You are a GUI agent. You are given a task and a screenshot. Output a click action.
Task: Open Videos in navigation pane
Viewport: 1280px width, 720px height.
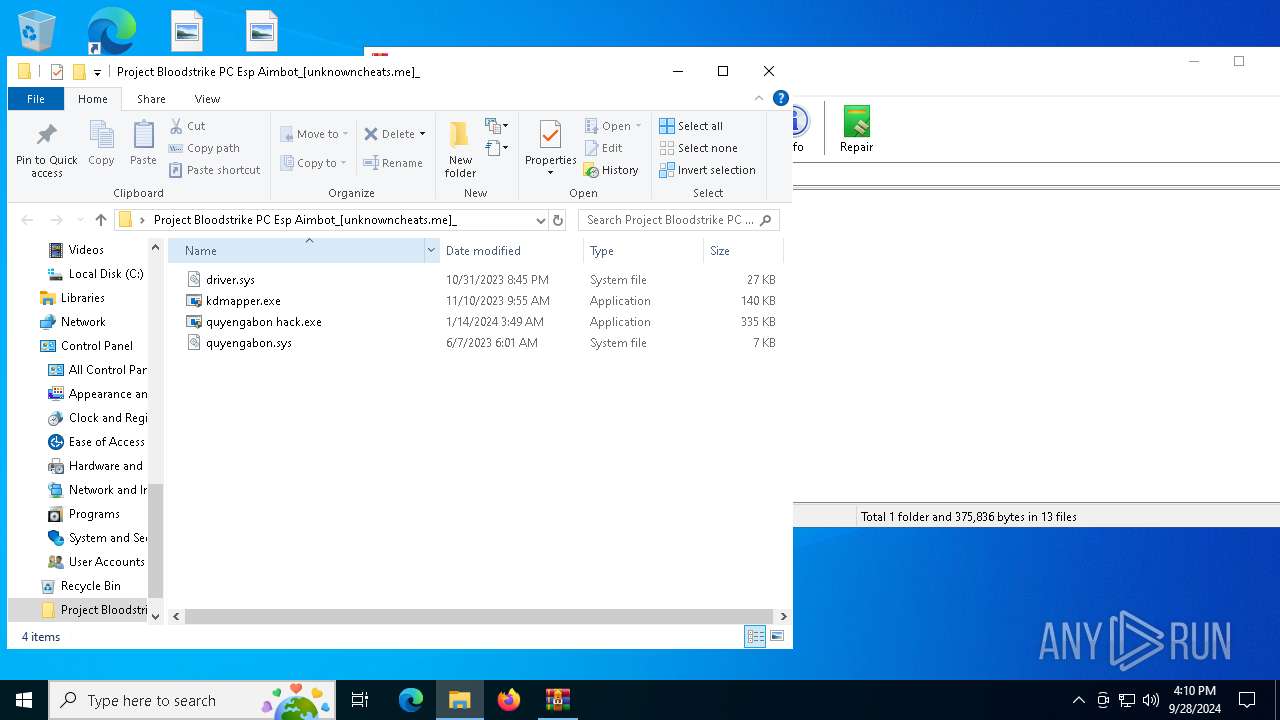click(x=85, y=250)
